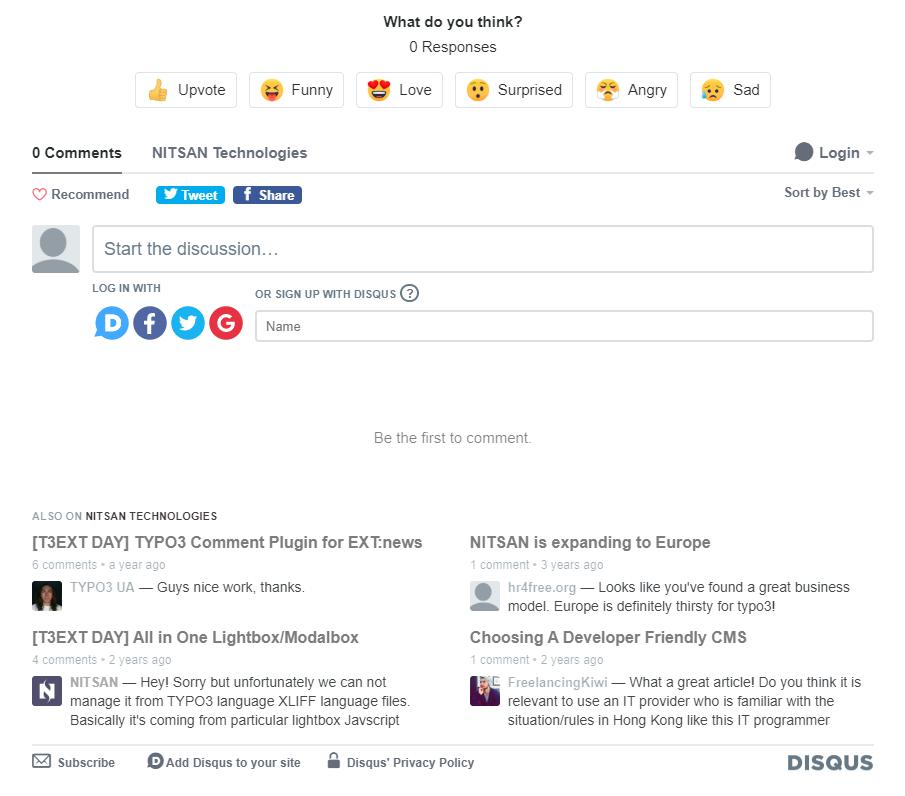Select the Love reaction

tap(399, 90)
